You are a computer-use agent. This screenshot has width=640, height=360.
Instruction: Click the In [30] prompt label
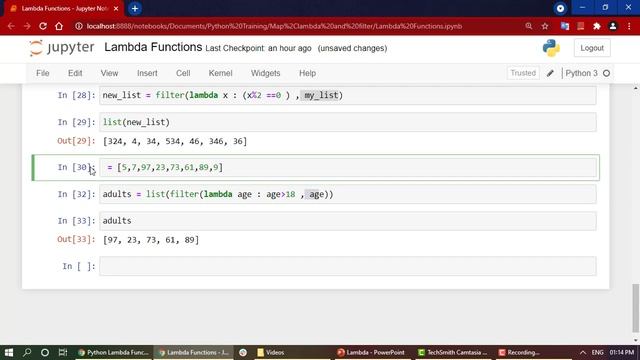(x=76, y=167)
